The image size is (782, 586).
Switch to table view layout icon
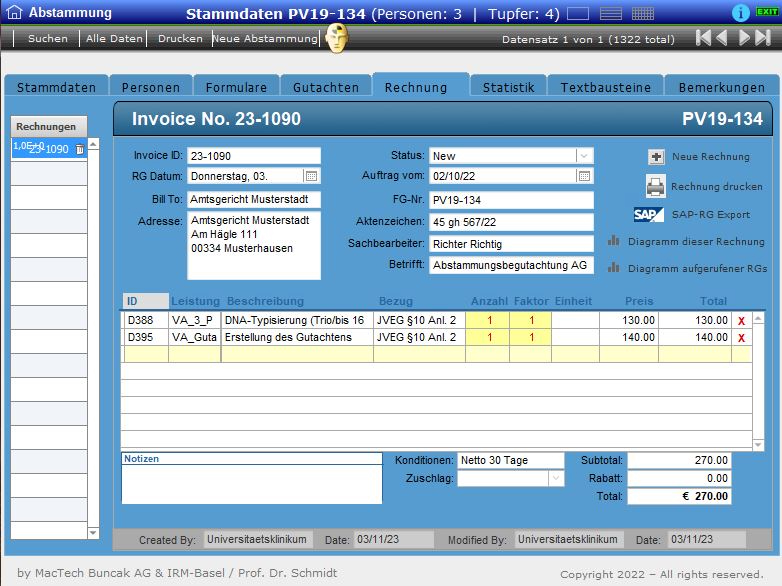(x=643, y=13)
